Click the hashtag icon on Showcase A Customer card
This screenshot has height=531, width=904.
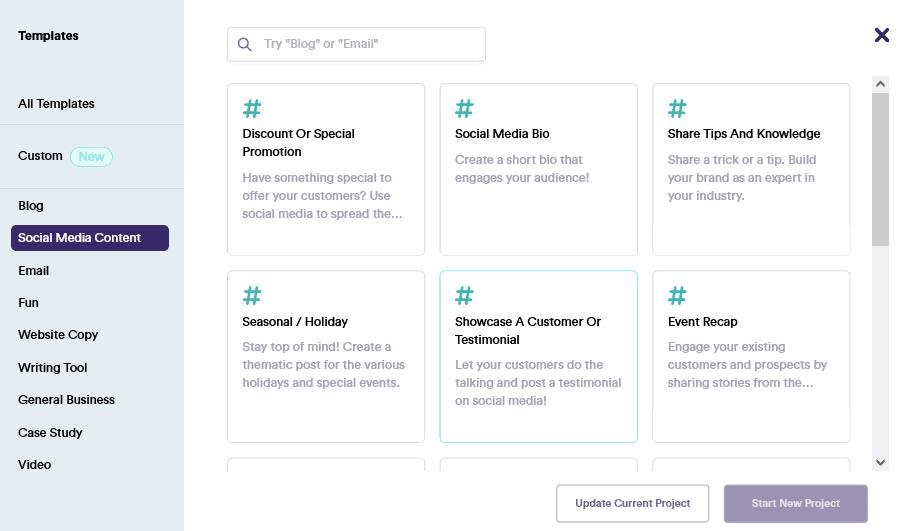coord(464,296)
